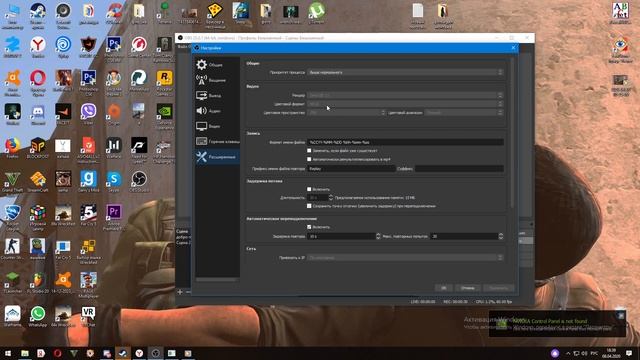Open the Bind to IP dropdown

(405, 258)
